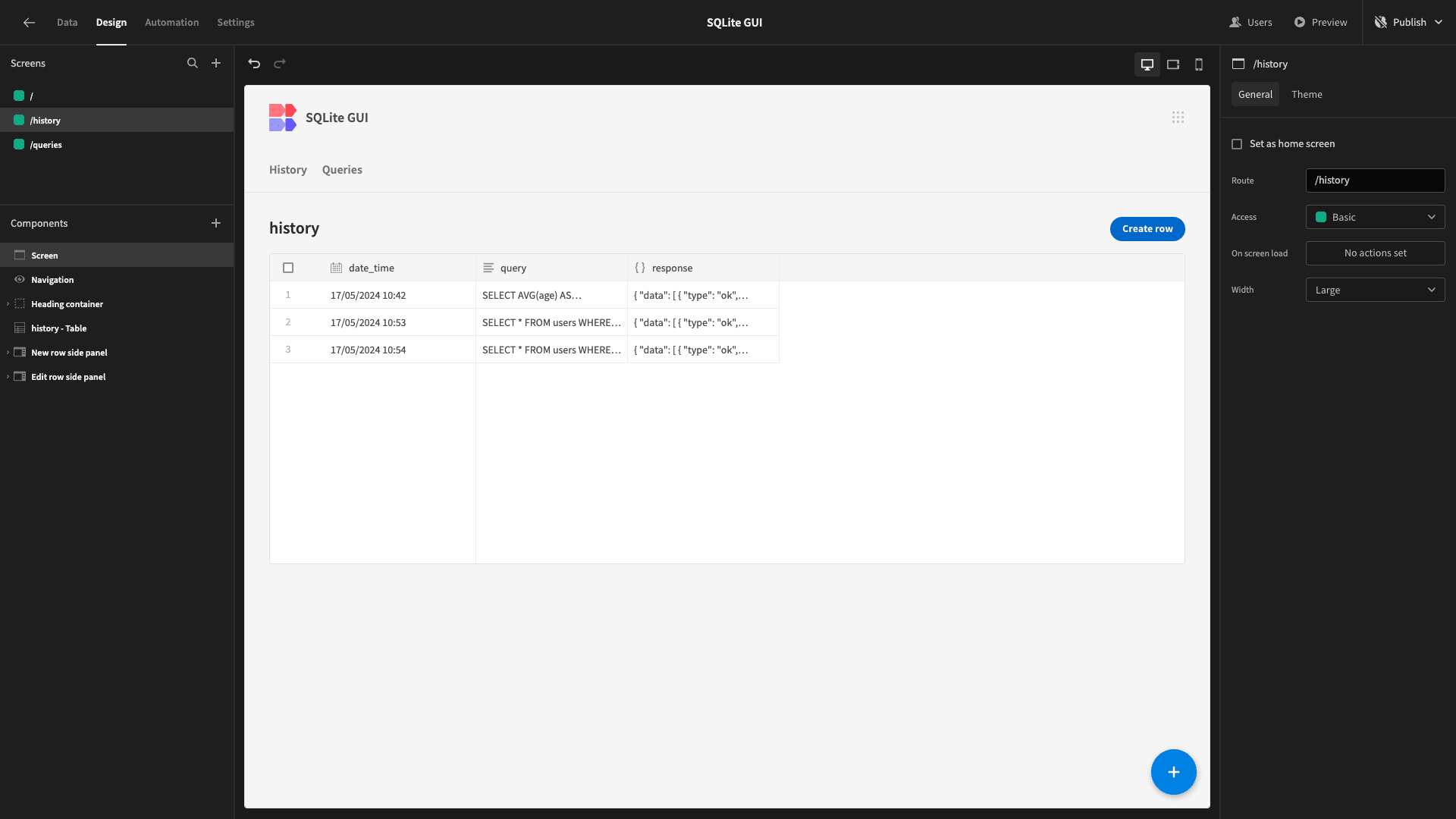
Task: Click the Create row button
Action: click(x=1147, y=228)
